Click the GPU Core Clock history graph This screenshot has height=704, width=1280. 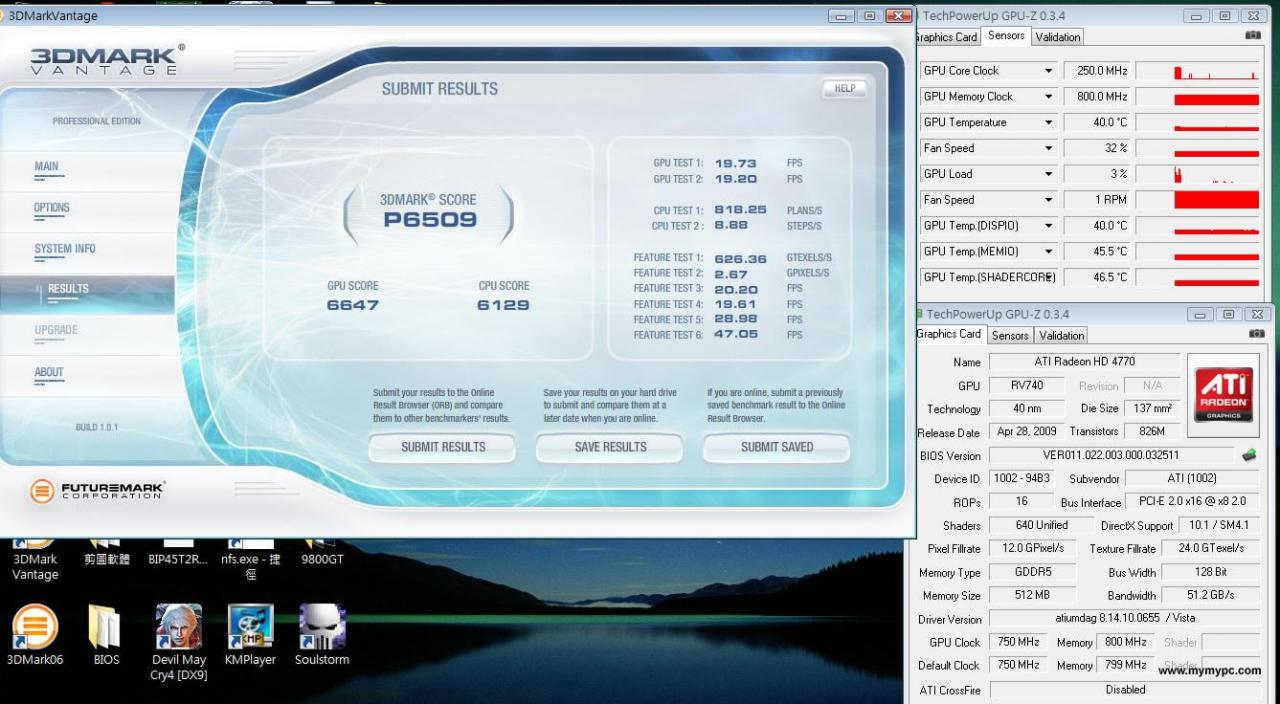(x=1198, y=71)
